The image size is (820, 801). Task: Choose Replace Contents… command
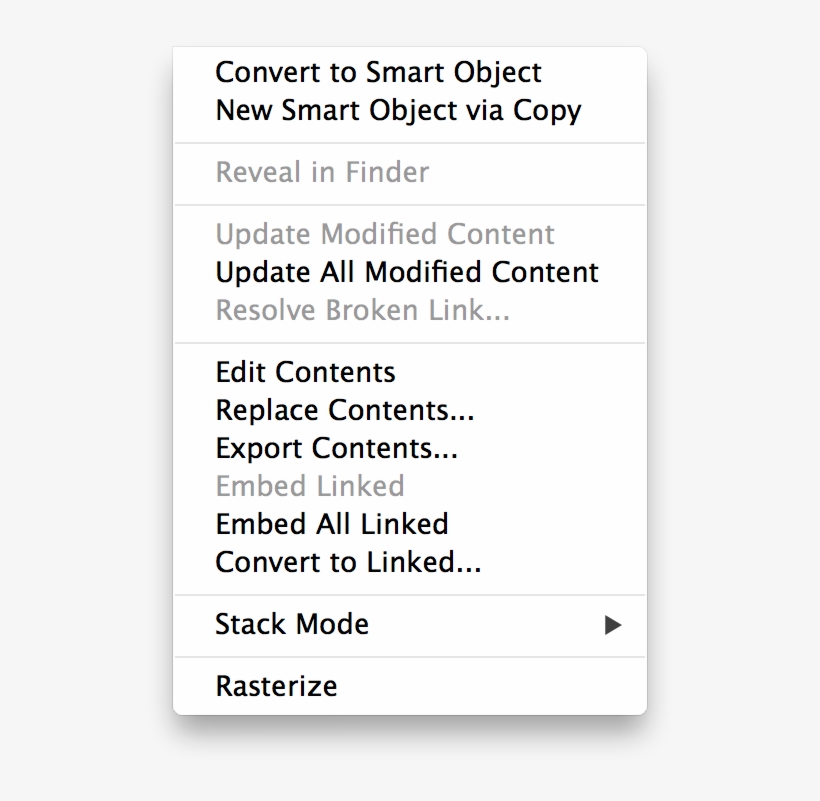click(345, 411)
